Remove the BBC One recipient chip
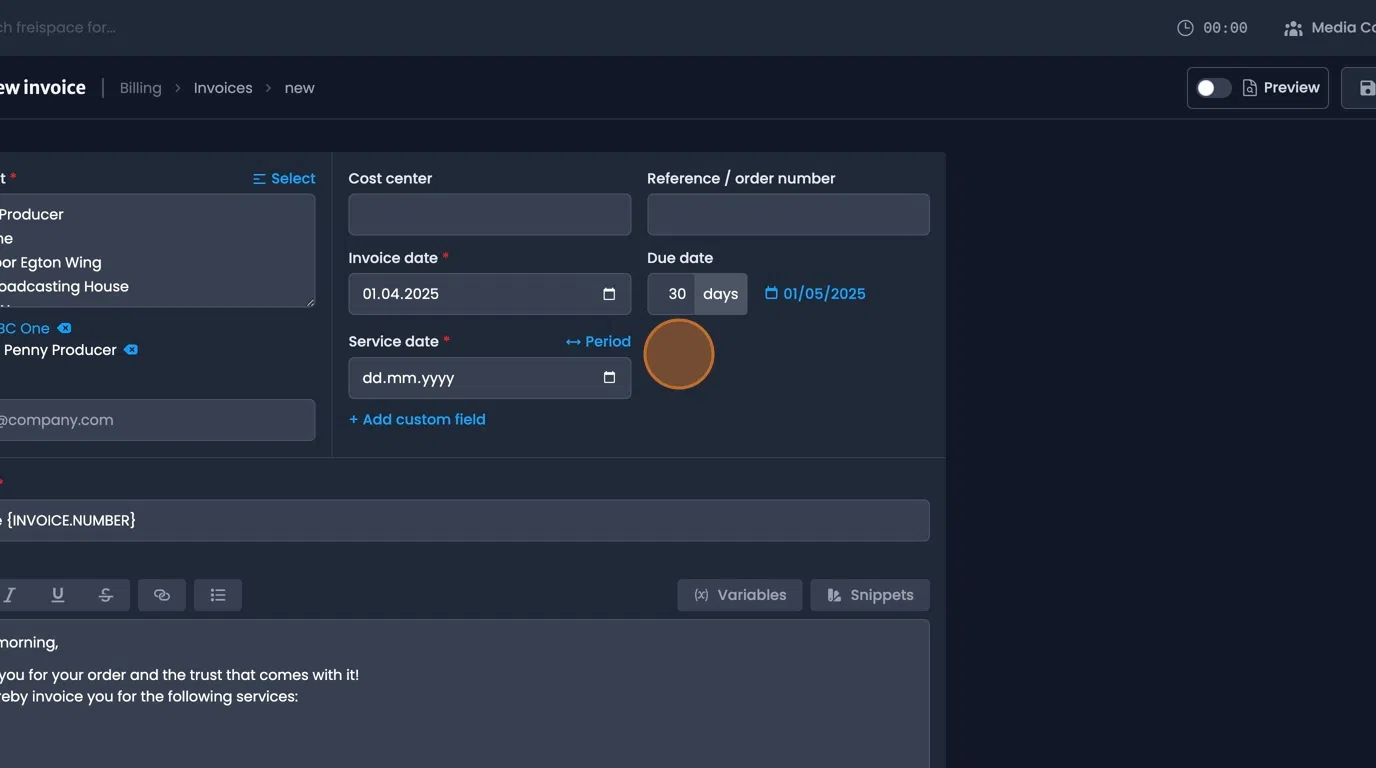1376x768 pixels. [x=64, y=328]
